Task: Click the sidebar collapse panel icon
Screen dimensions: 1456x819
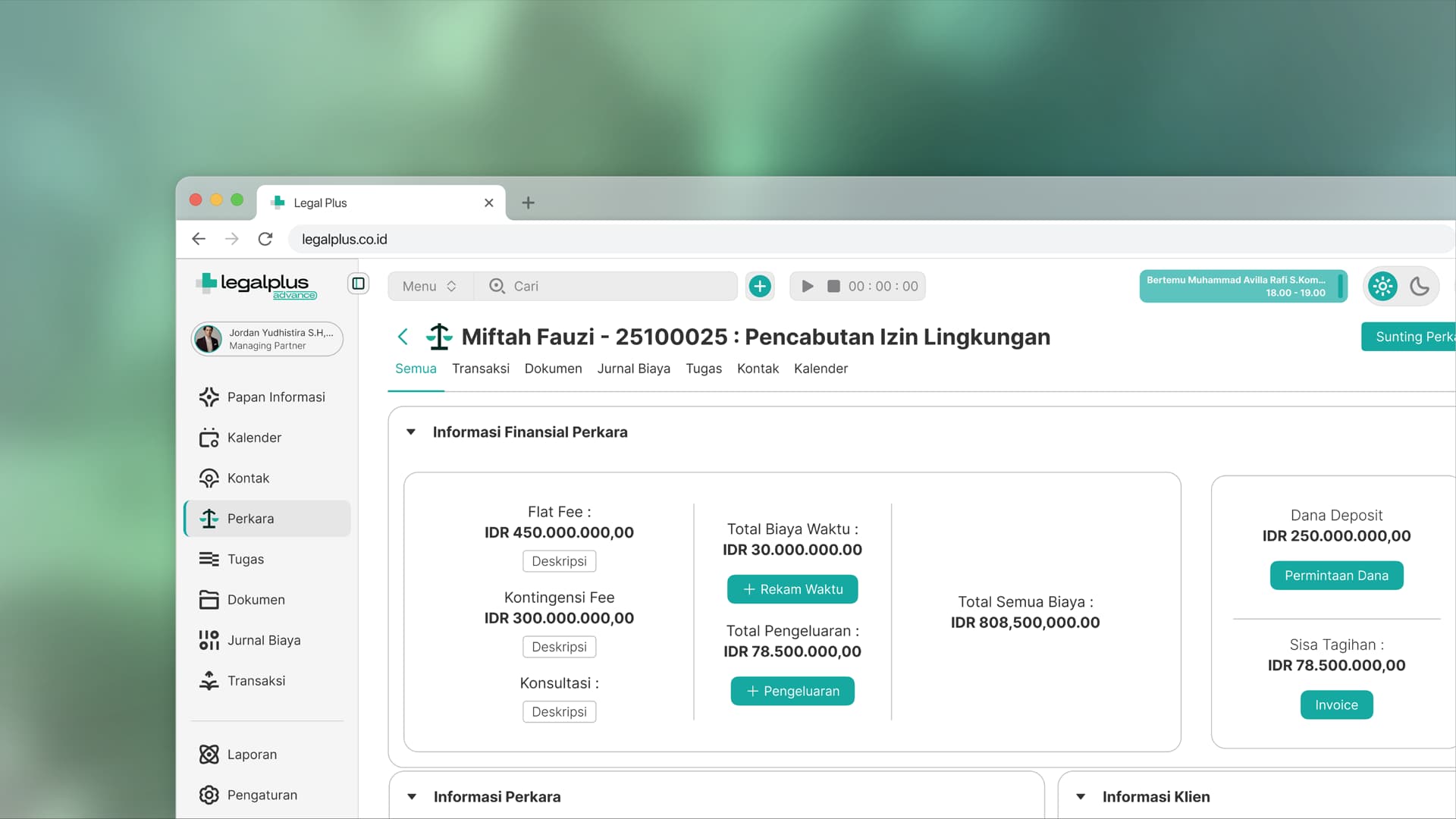Action: (358, 284)
